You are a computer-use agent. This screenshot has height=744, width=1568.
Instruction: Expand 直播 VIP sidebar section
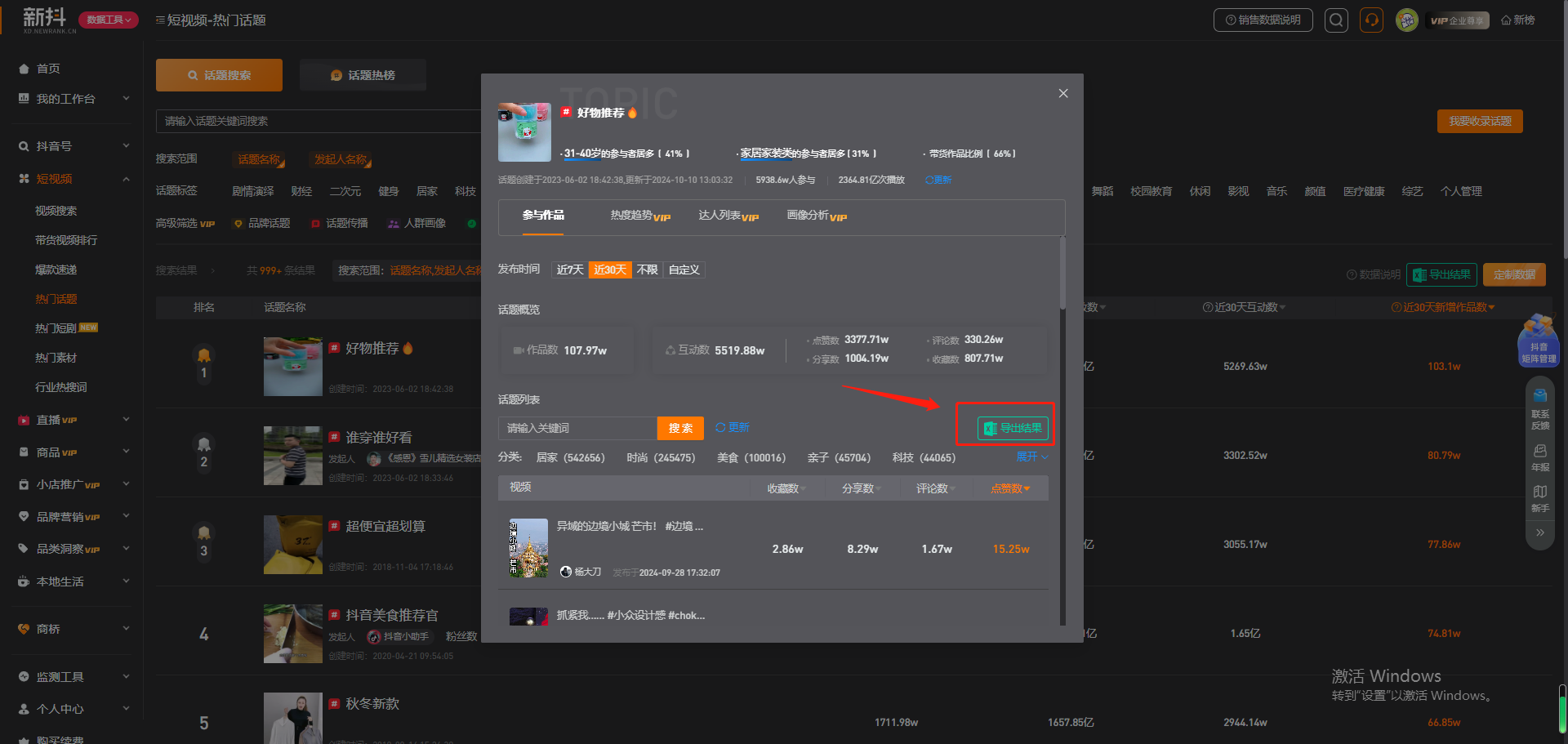73,420
